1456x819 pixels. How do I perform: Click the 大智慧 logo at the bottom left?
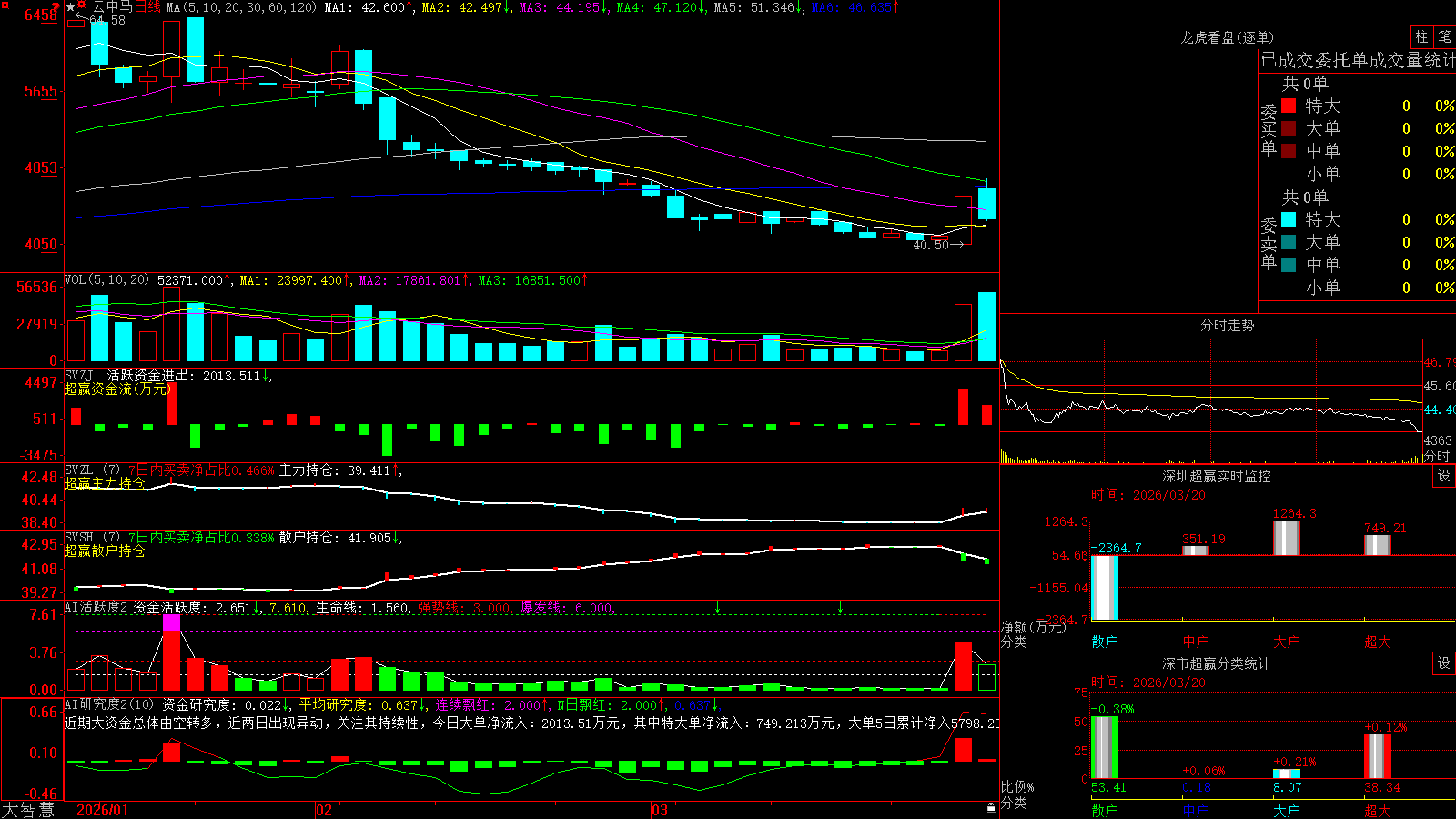[27, 810]
